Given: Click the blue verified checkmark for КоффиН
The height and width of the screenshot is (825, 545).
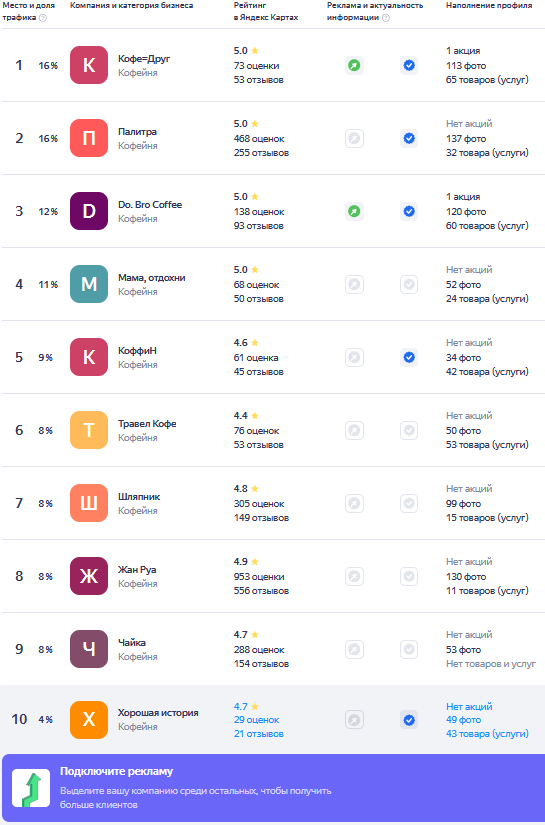Looking at the screenshot, I should point(409,357).
